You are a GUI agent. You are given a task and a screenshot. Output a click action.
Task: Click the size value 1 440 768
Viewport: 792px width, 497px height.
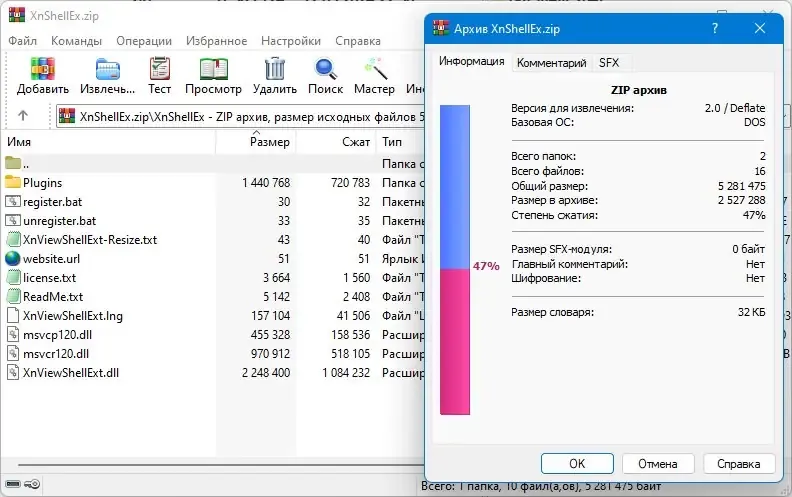[x=266, y=182]
